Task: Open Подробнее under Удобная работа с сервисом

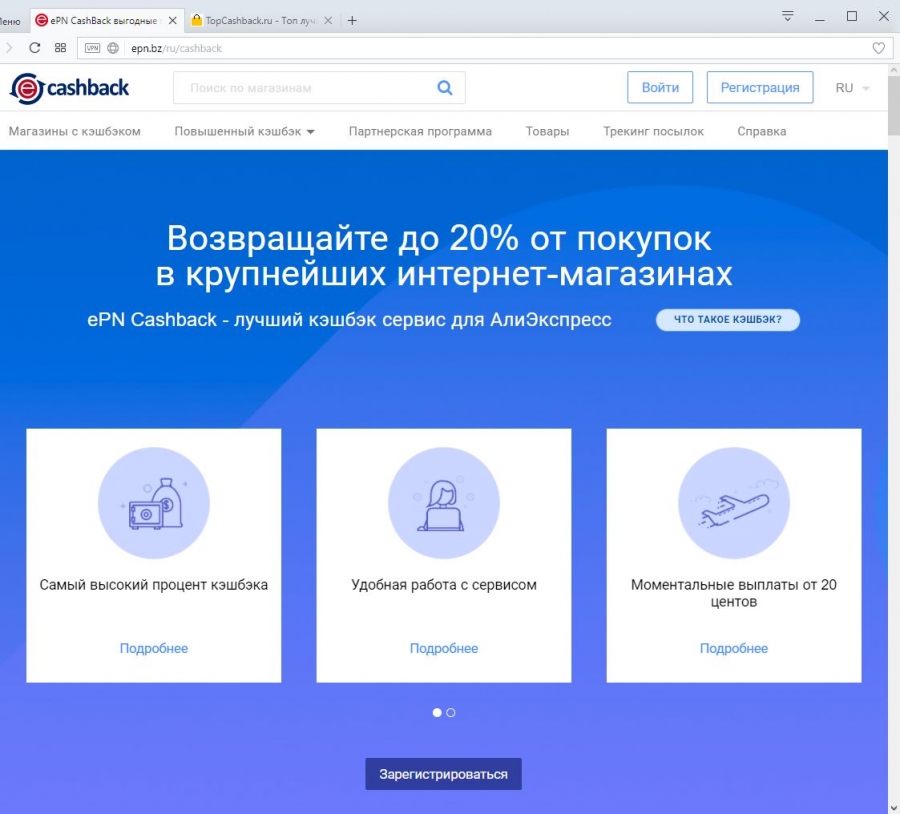Action: click(444, 648)
